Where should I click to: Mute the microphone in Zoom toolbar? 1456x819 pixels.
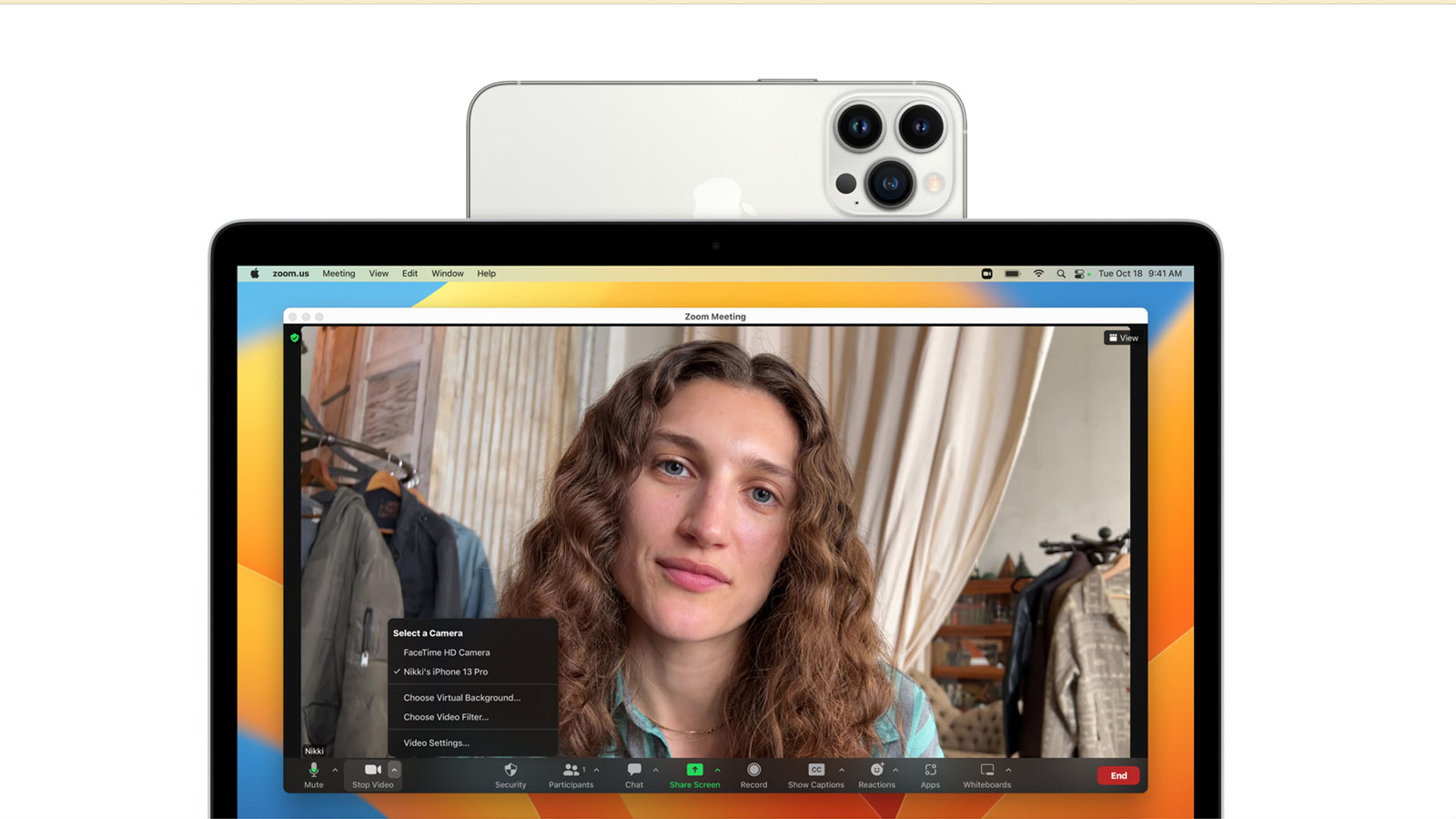point(314,775)
